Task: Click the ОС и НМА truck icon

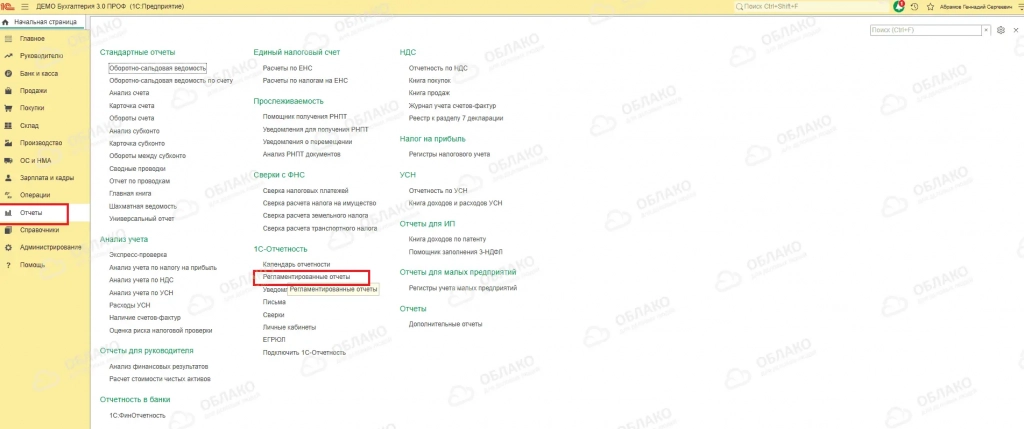Action: pyautogui.click(x=8, y=160)
